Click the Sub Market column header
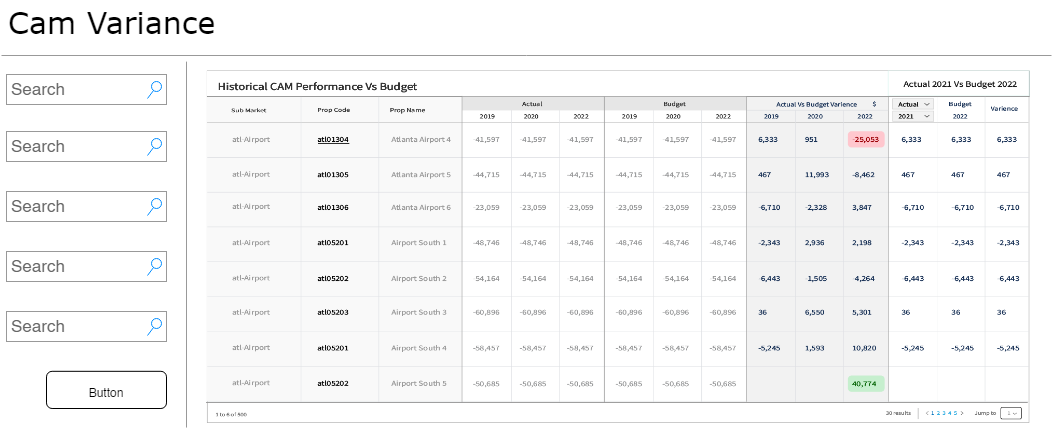 (x=250, y=110)
